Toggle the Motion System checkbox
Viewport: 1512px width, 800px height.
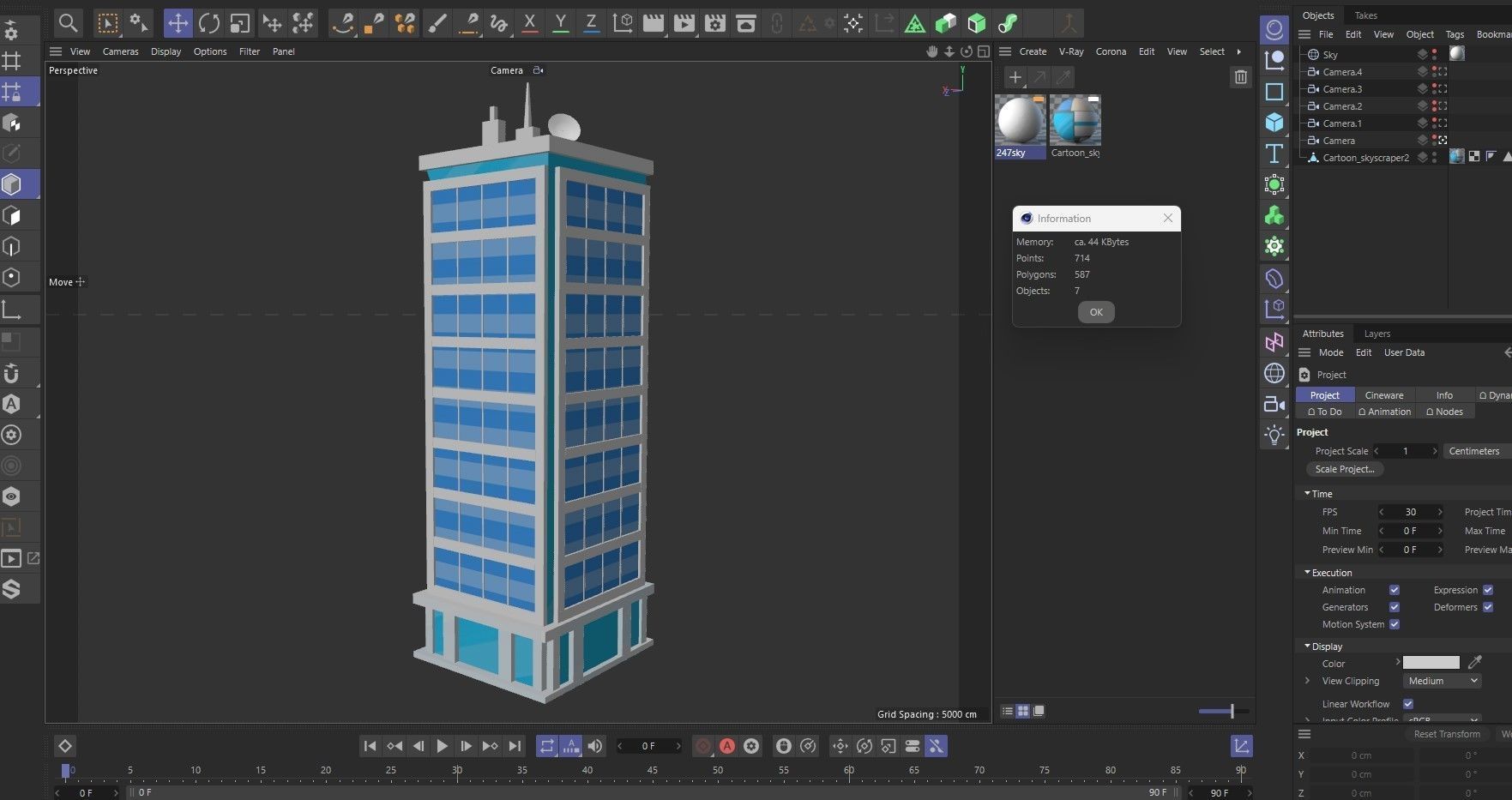[1395, 624]
